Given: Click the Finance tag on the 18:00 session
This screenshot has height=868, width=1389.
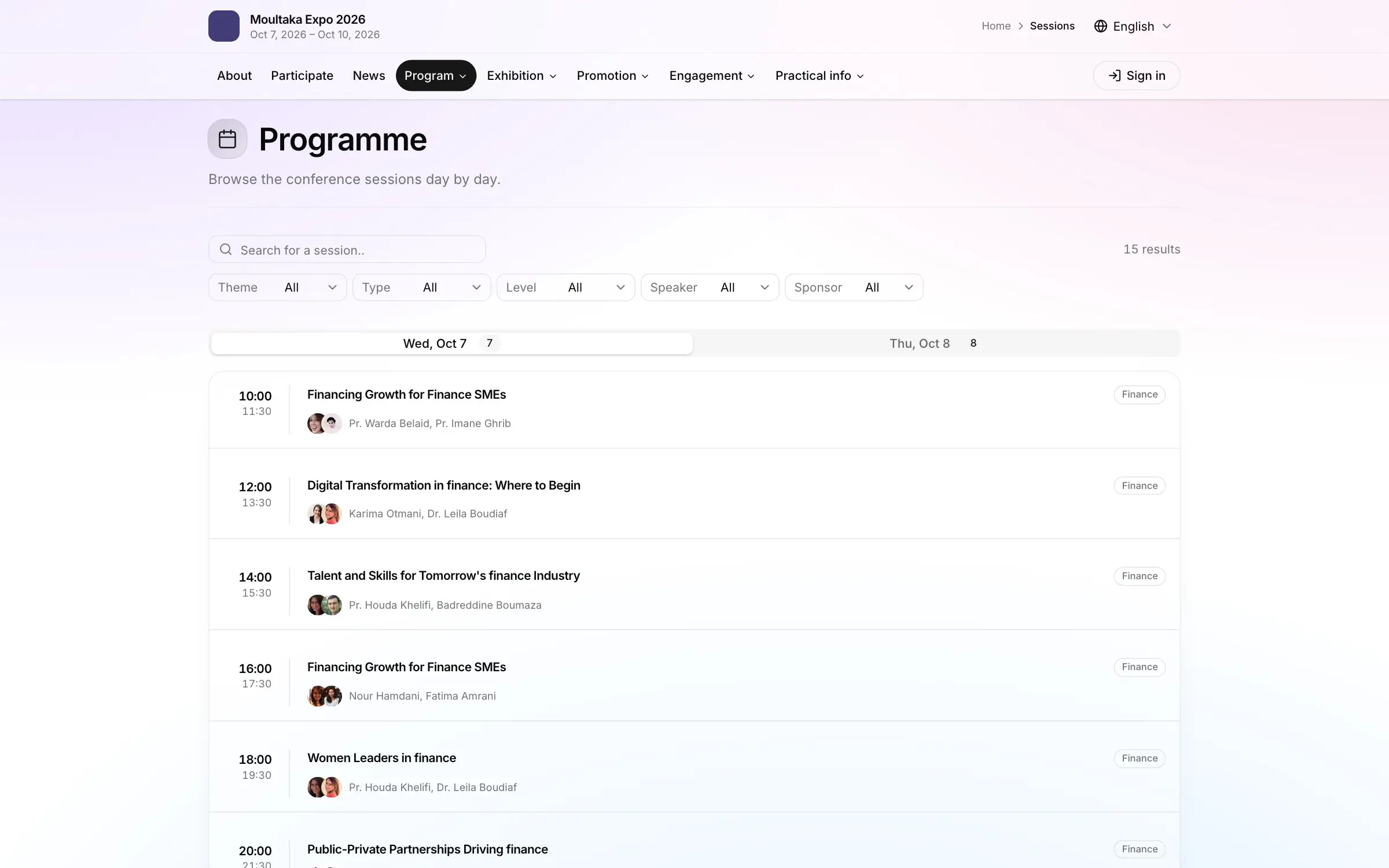Looking at the screenshot, I should tap(1140, 758).
